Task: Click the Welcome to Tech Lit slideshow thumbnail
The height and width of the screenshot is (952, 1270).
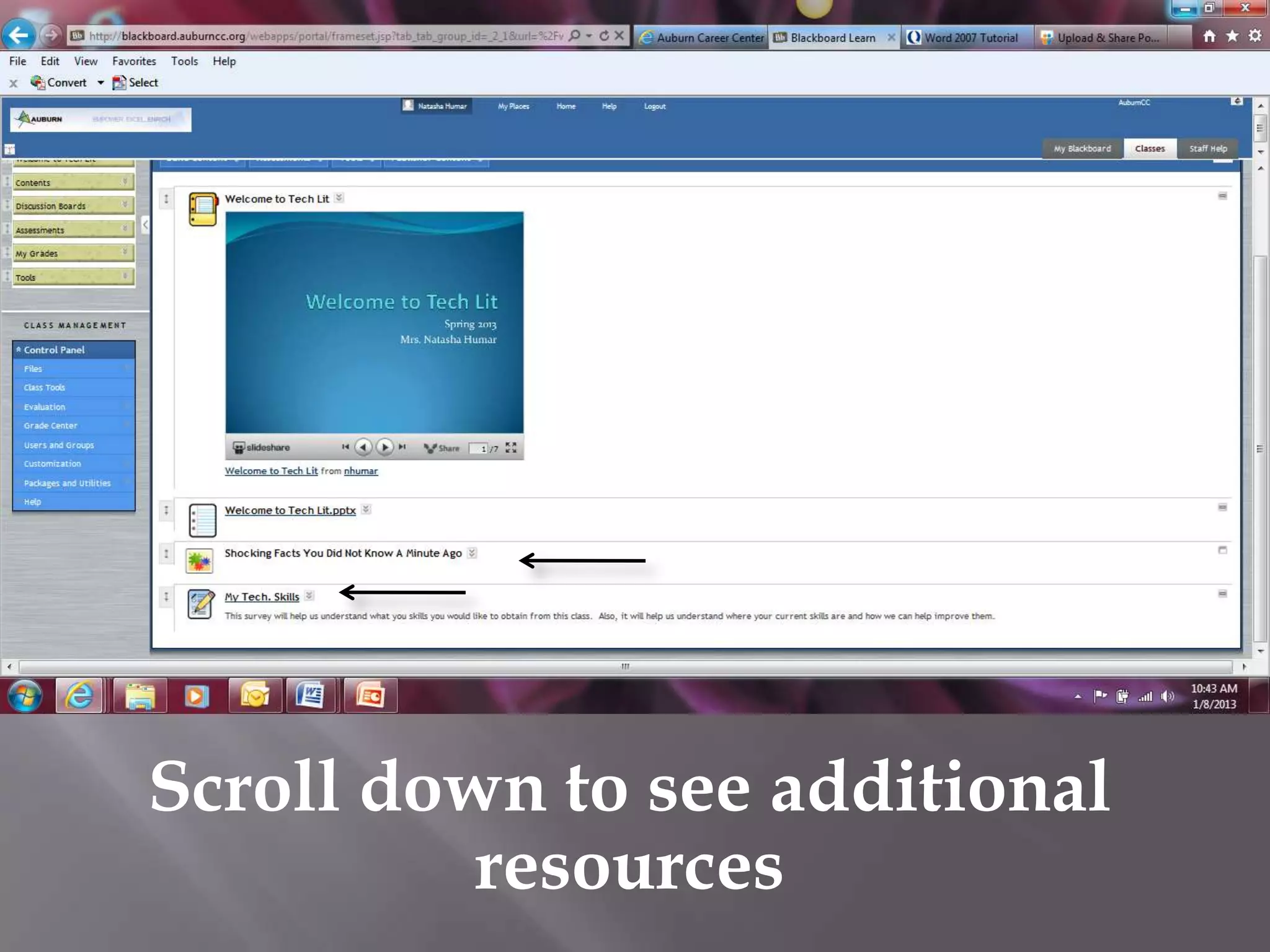Action: (x=374, y=322)
